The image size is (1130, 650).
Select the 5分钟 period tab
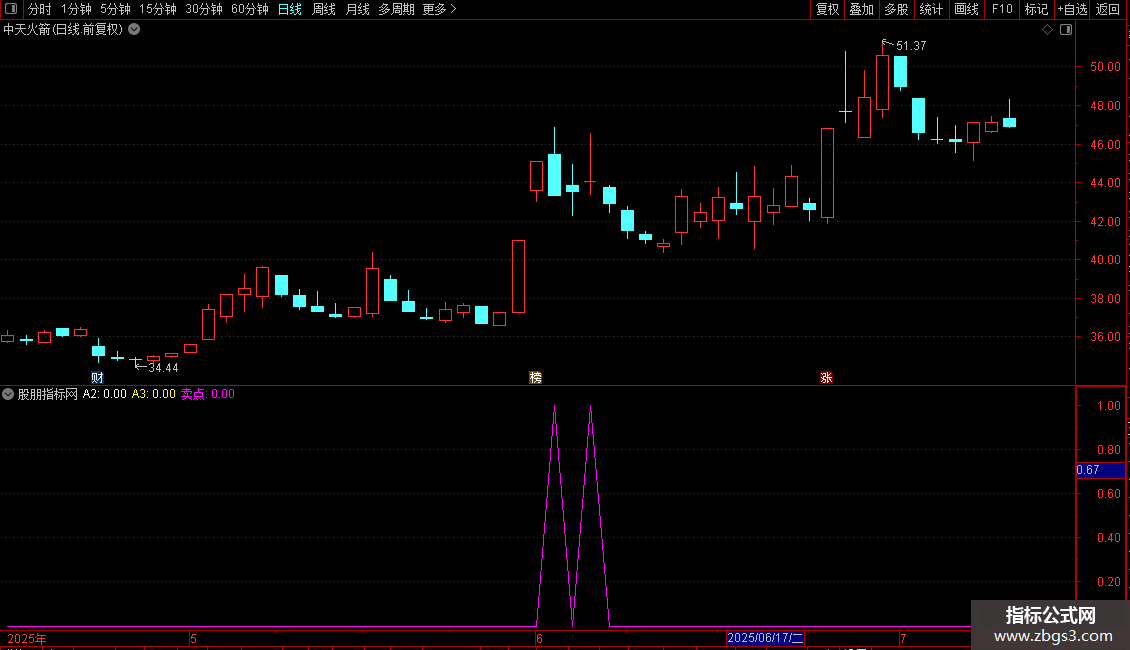115,9
